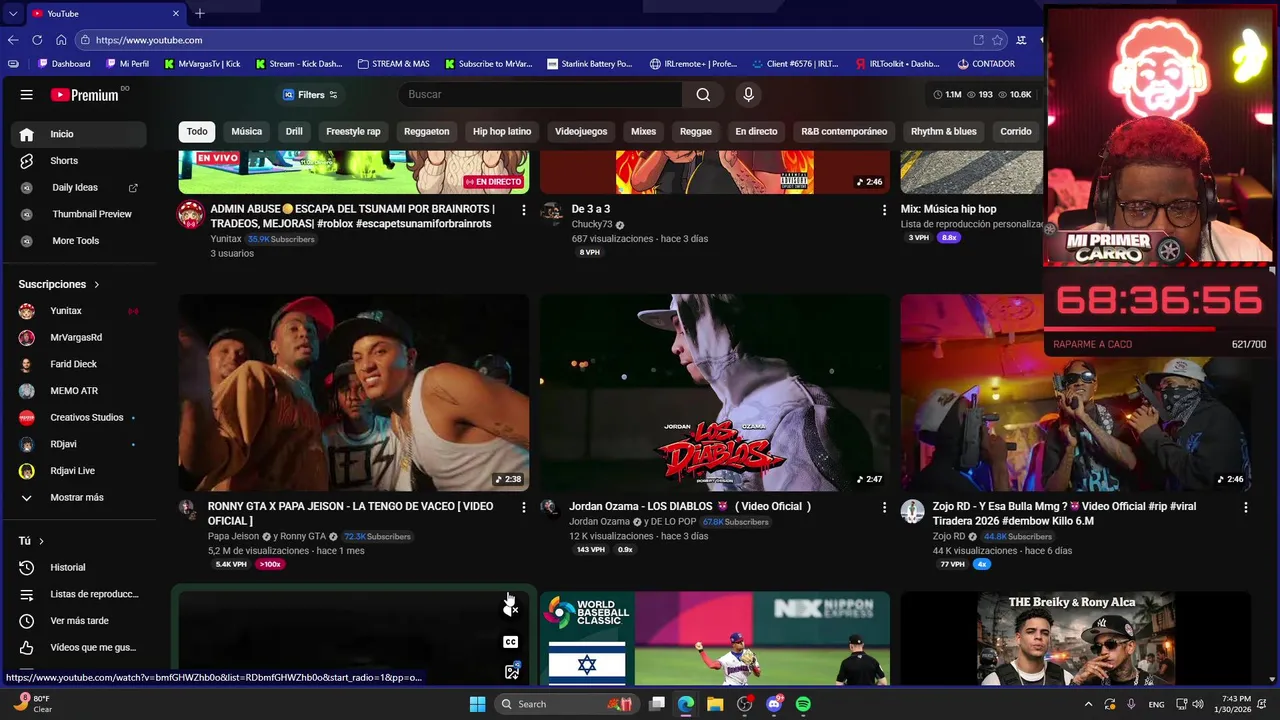Screen dimensions: 1280x720
Task: Bookmark this page with star icon
Action: (997, 40)
